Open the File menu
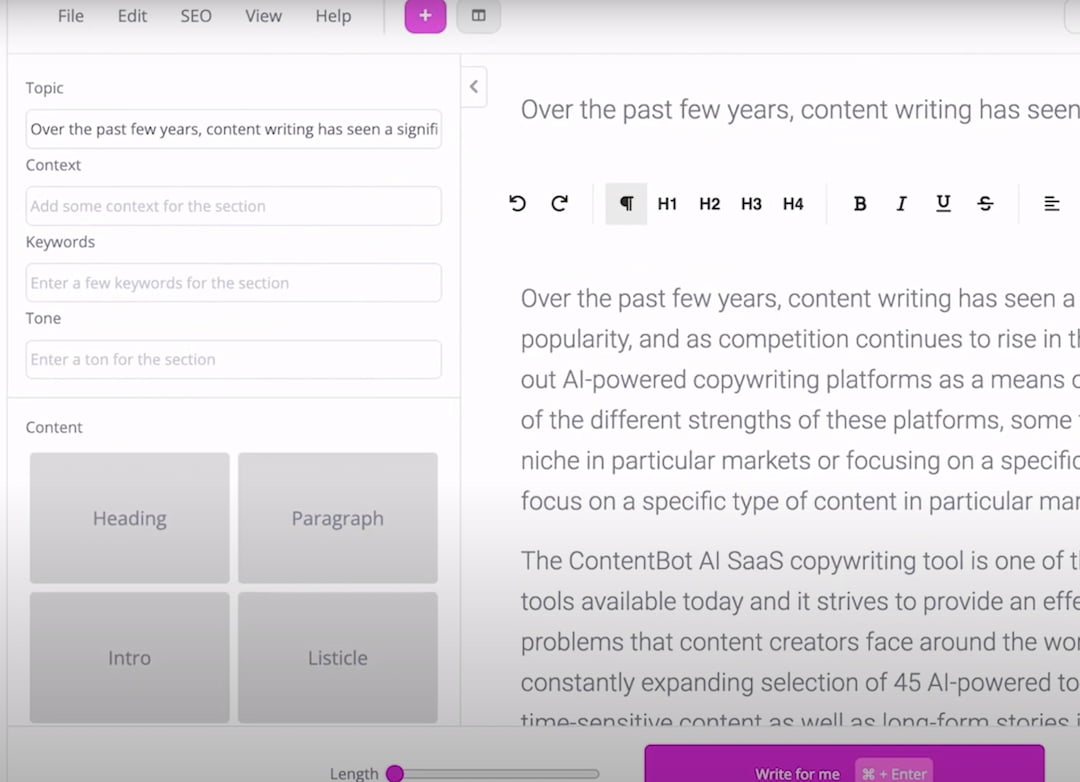Screen dimensions: 1080x782 [x=71, y=16]
